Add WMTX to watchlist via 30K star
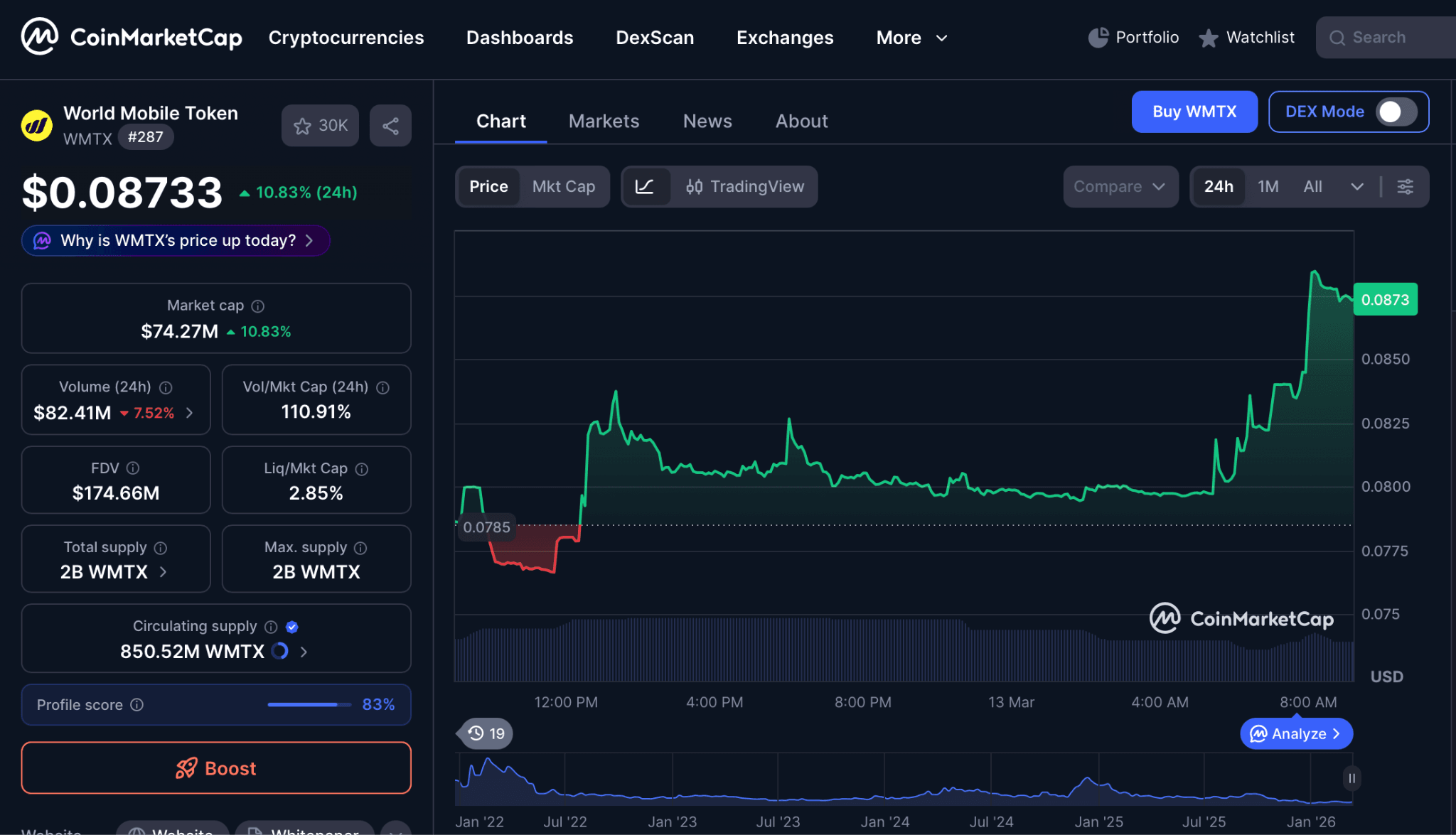 [x=319, y=125]
